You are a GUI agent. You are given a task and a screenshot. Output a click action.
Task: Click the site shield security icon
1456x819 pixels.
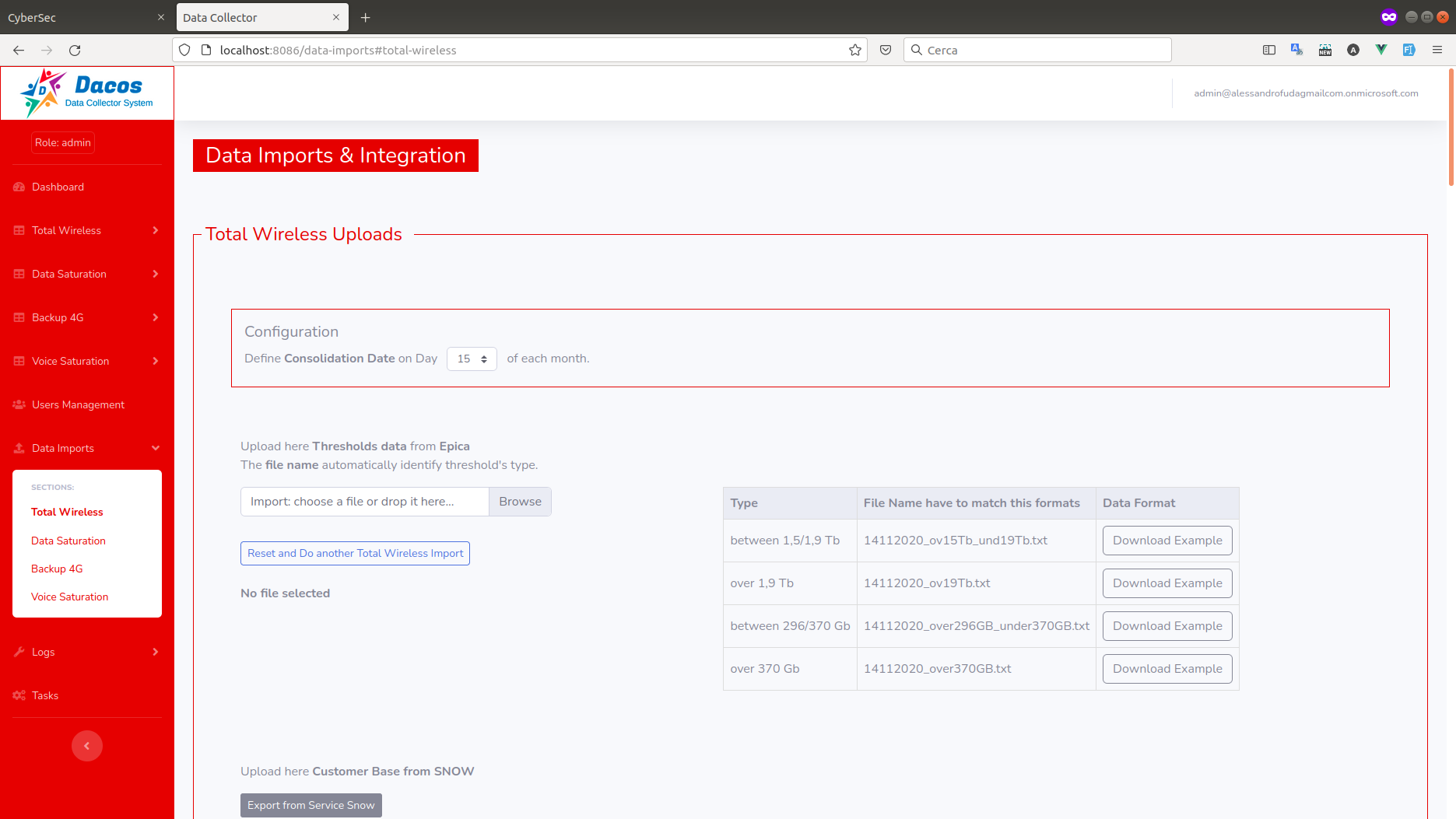(184, 50)
